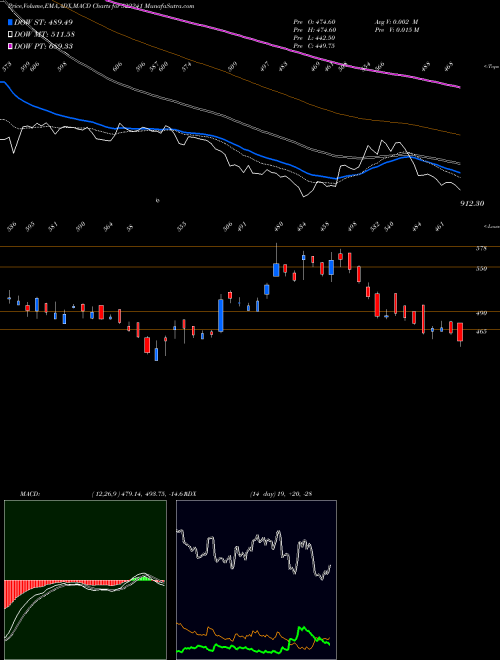The image size is (500, 660).
Task: Click the 'MACD:' panel label
Action: point(29,494)
